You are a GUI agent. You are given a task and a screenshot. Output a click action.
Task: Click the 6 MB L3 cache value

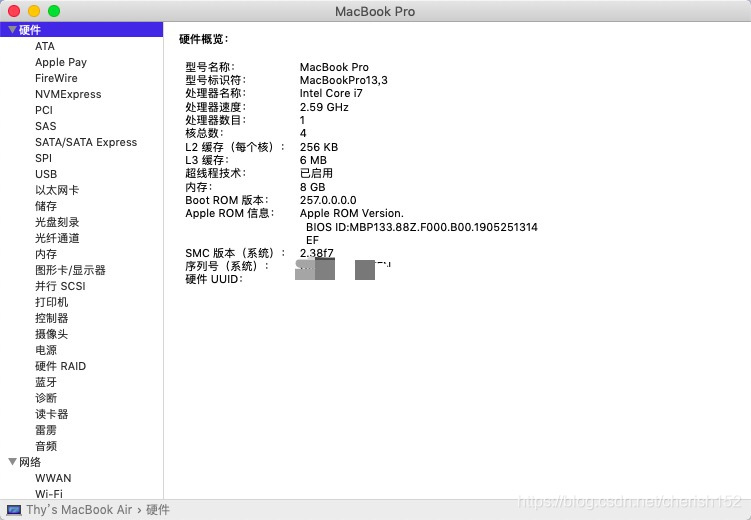point(313,160)
